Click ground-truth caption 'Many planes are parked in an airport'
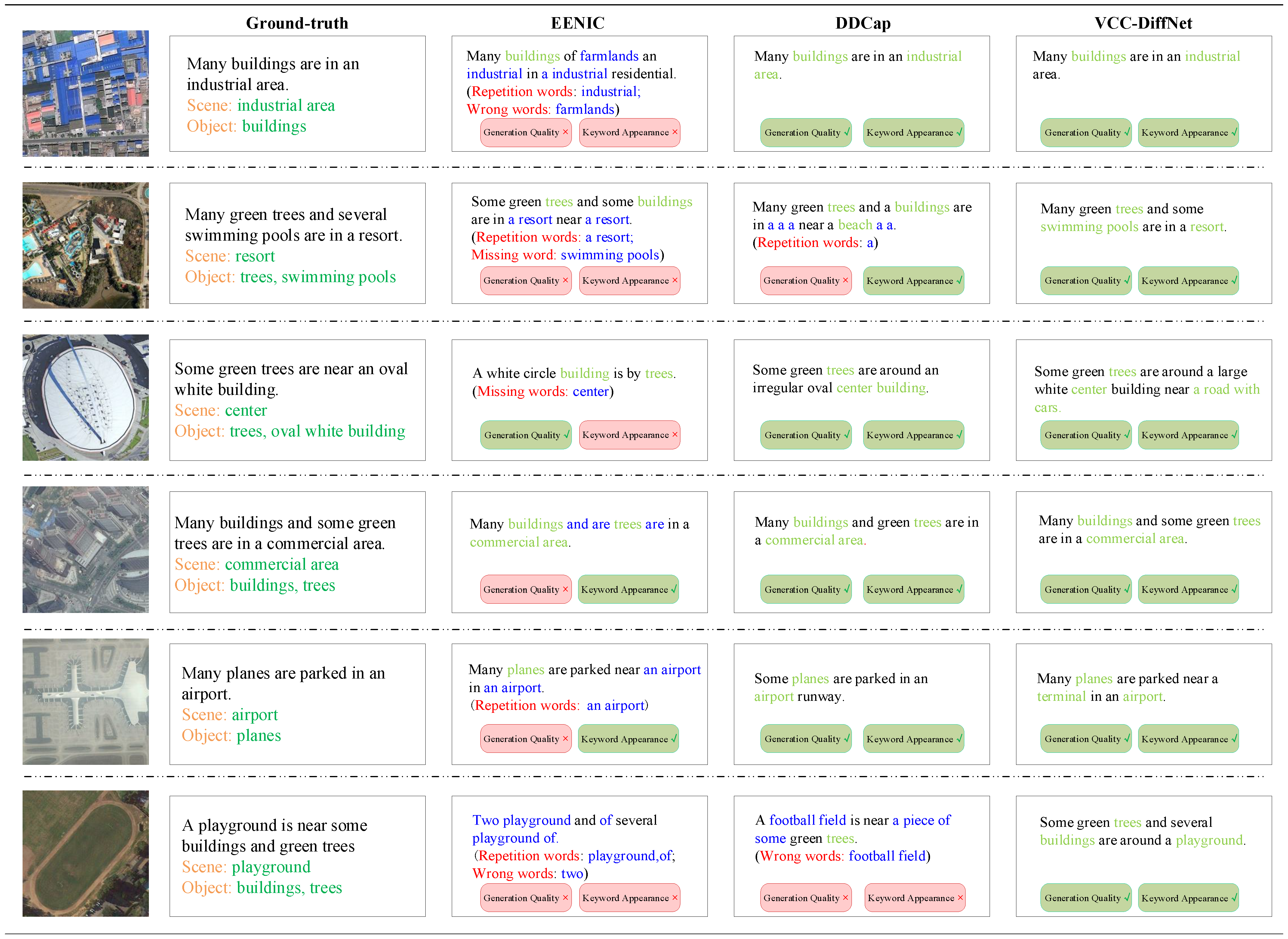This screenshot has width=1288, height=939. click(283, 684)
